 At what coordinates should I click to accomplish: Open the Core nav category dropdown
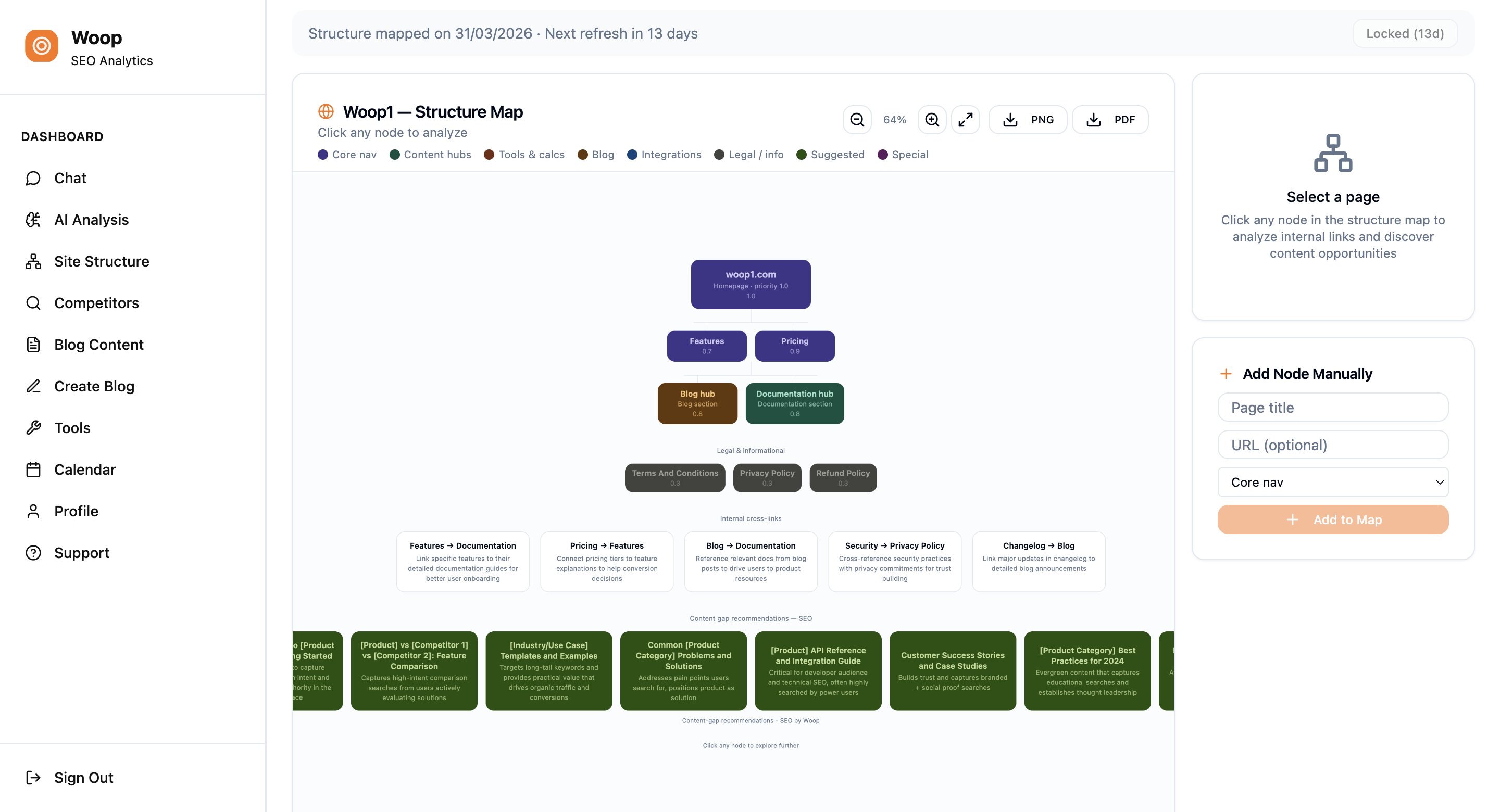click(x=1333, y=482)
